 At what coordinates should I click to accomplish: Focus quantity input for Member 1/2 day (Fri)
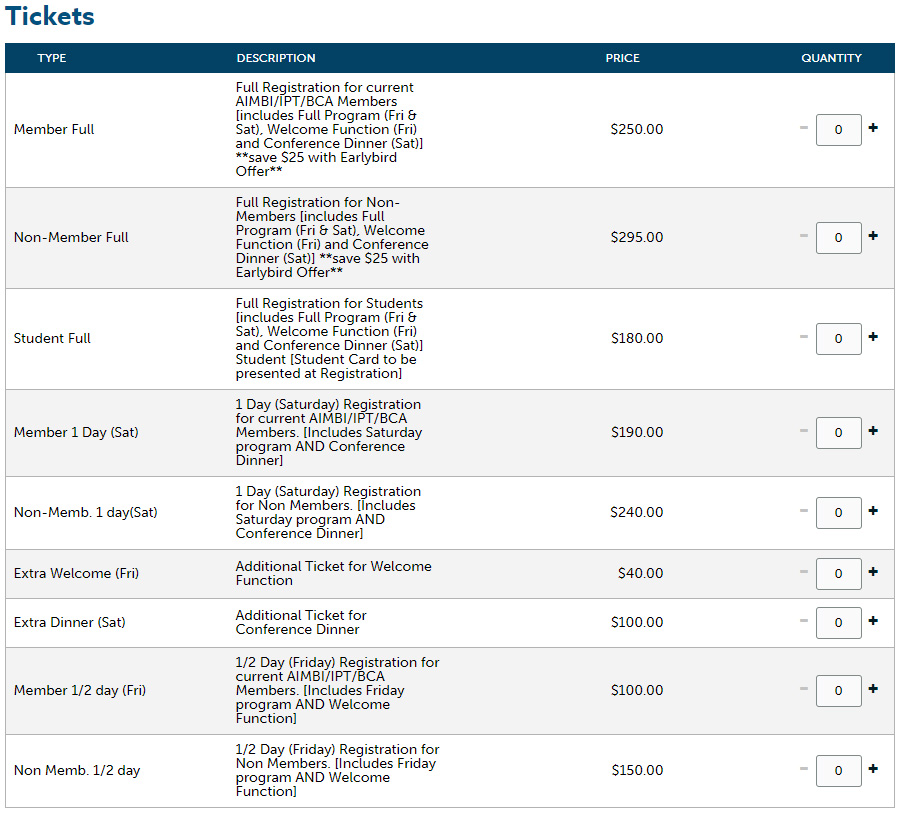[x=838, y=690]
